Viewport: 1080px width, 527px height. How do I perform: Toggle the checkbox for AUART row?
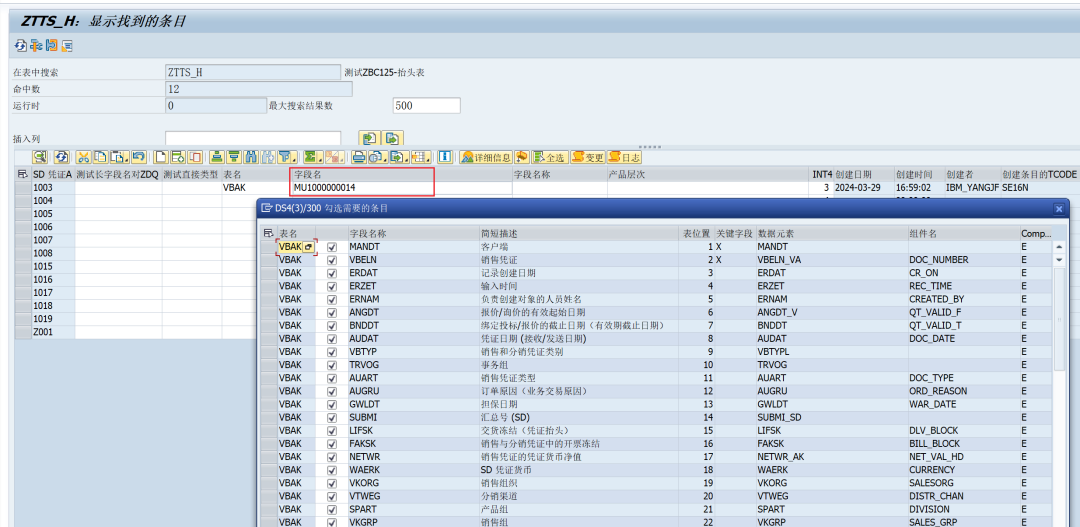[x=332, y=378]
